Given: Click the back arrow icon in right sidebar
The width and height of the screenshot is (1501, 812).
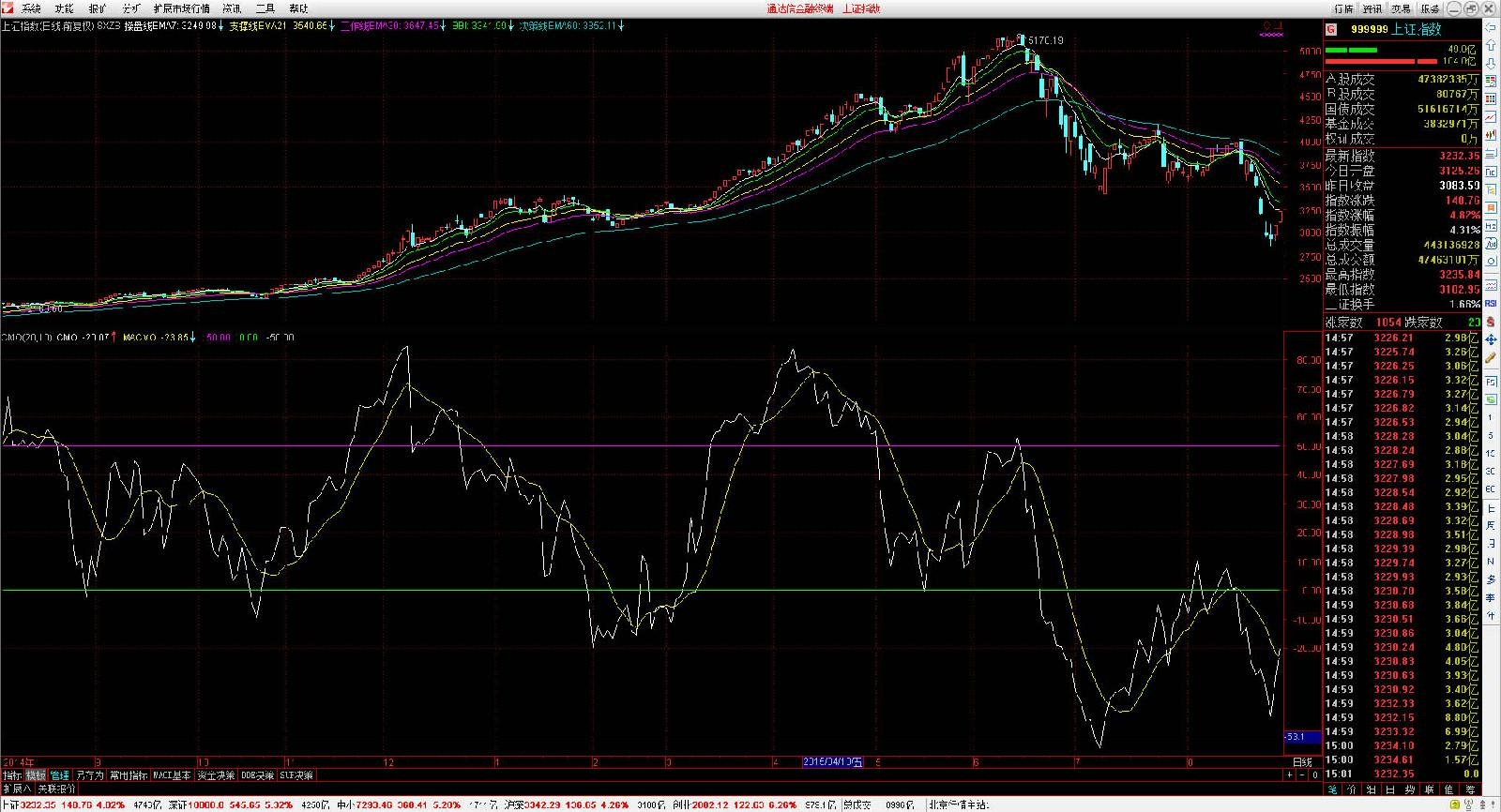Looking at the screenshot, I should 1491,27.
